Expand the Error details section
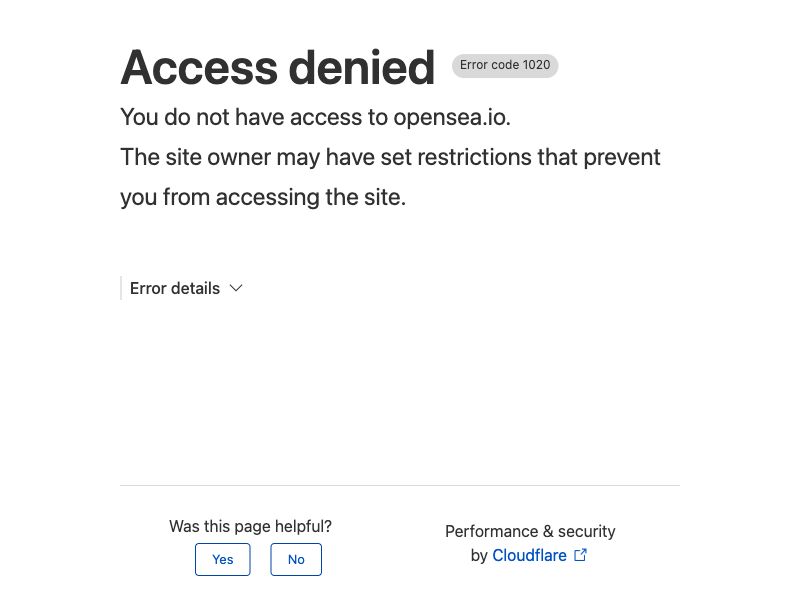The image size is (800, 600). click(x=175, y=288)
